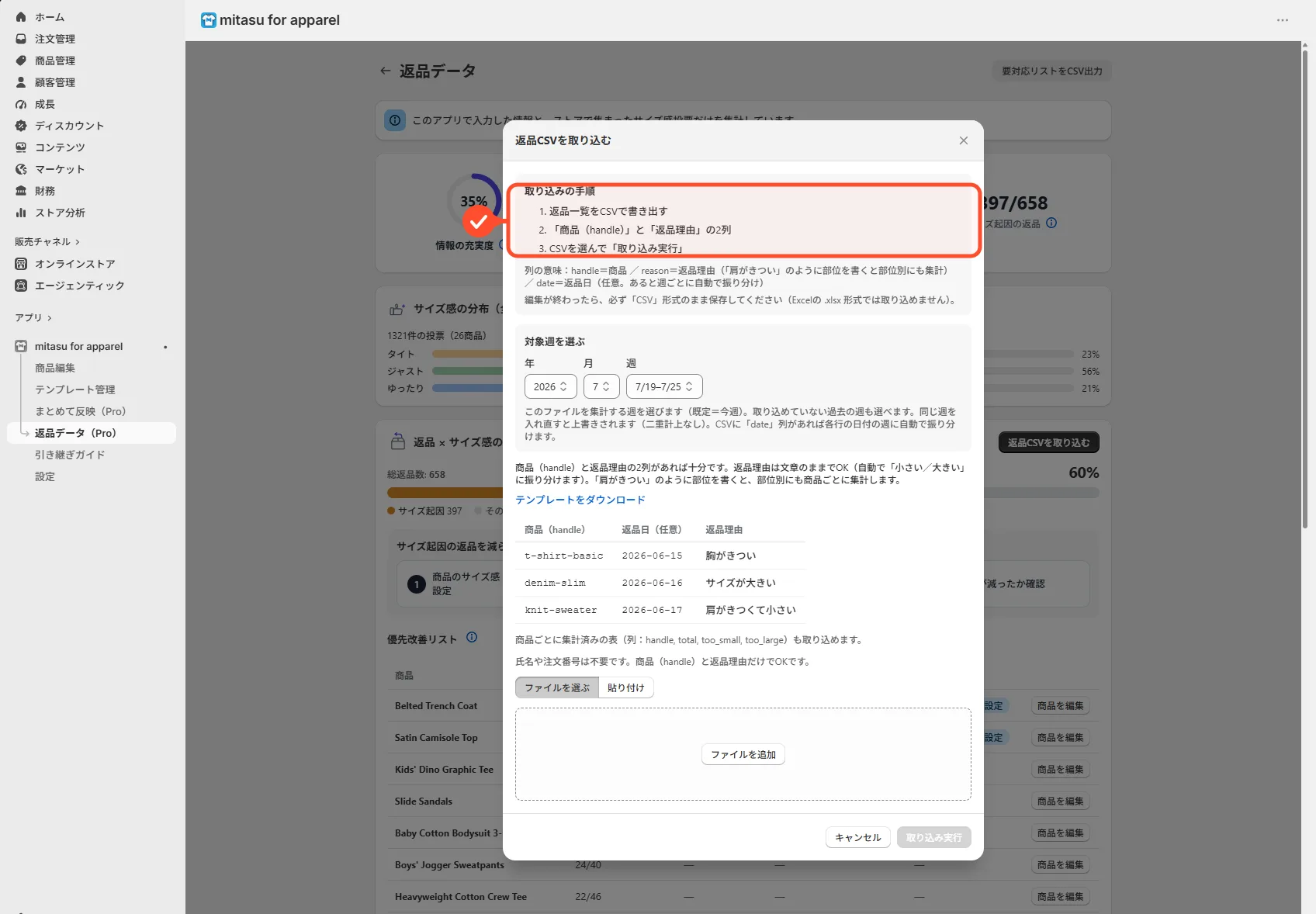Click 返品CSVを取り込む button on the page
The height and width of the screenshot is (914, 1316).
coord(1049,442)
